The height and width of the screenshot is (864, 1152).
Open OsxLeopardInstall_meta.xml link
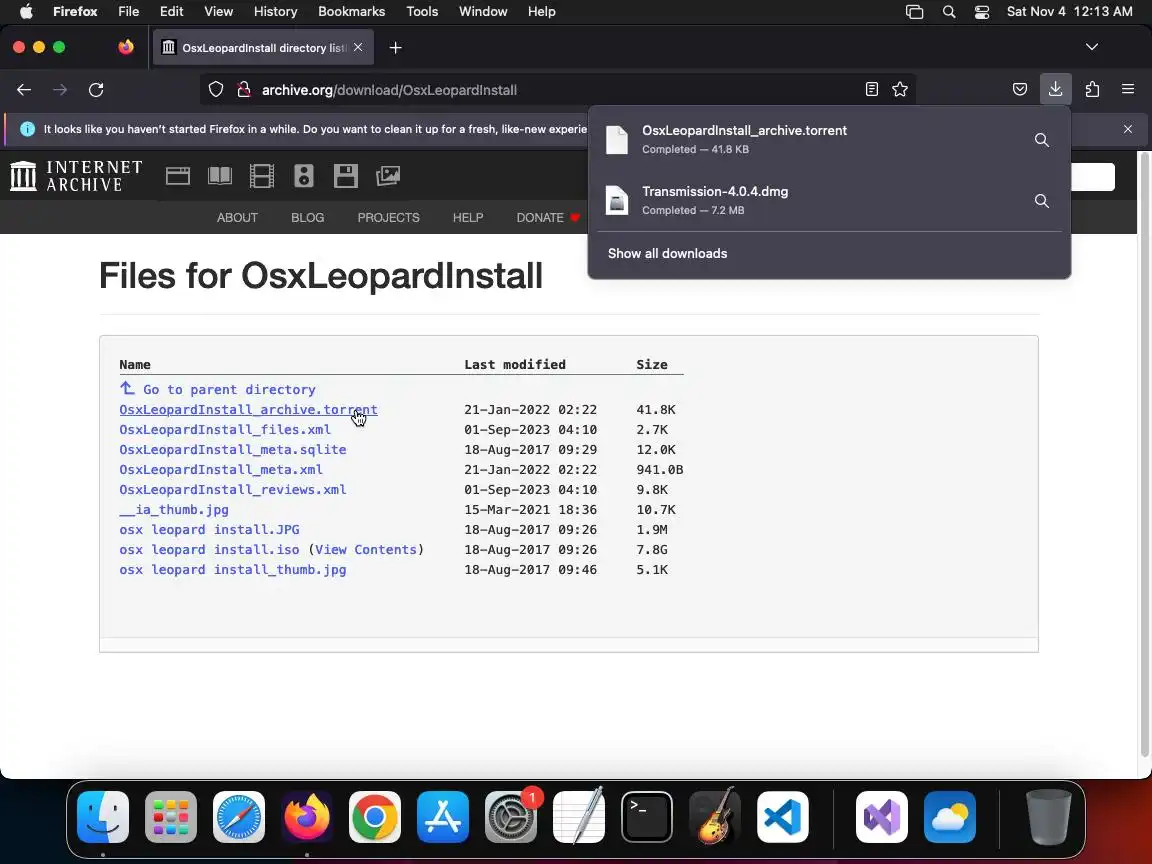(x=221, y=469)
